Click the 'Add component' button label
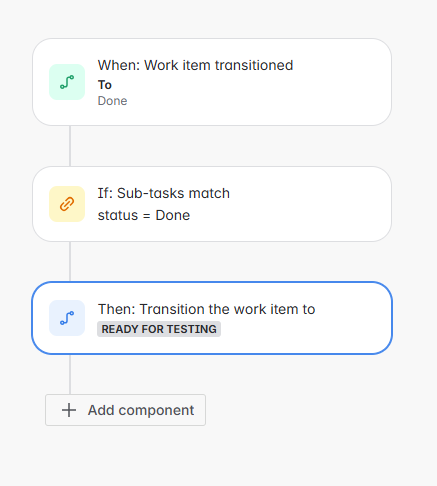The width and height of the screenshot is (437, 486). click(141, 410)
